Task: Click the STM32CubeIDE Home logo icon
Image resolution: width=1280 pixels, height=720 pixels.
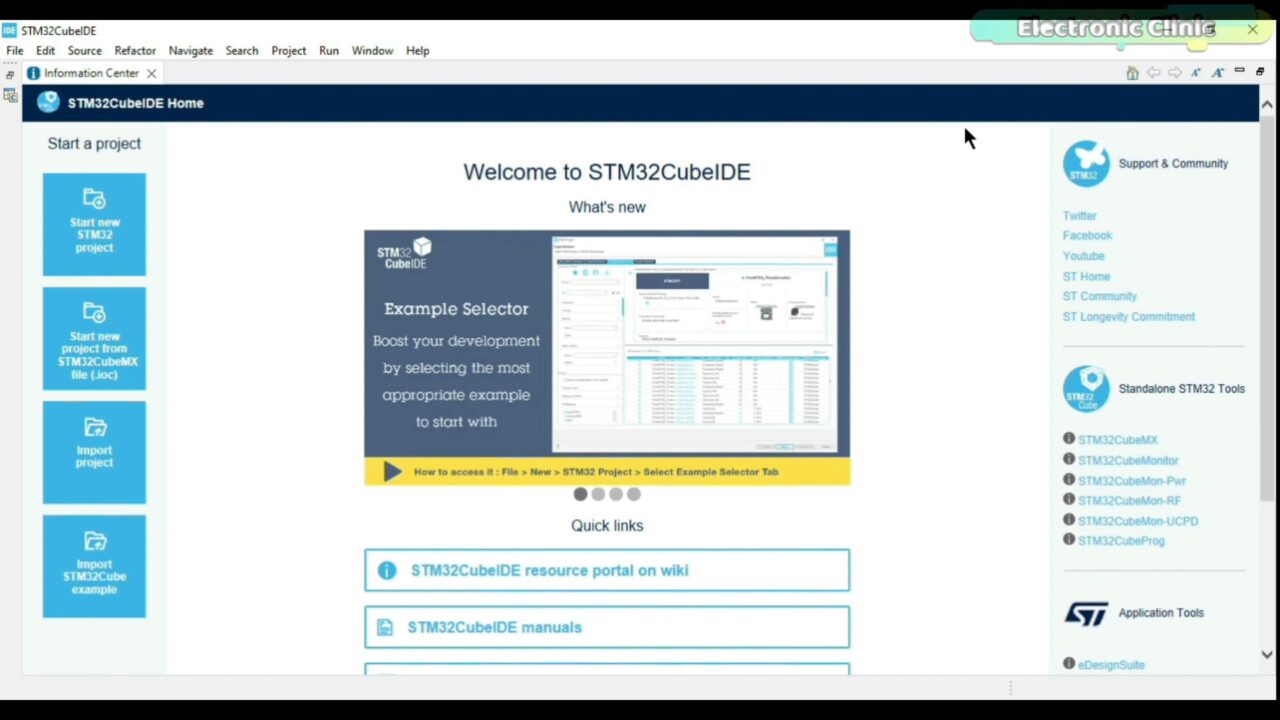Action: tap(48, 102)
